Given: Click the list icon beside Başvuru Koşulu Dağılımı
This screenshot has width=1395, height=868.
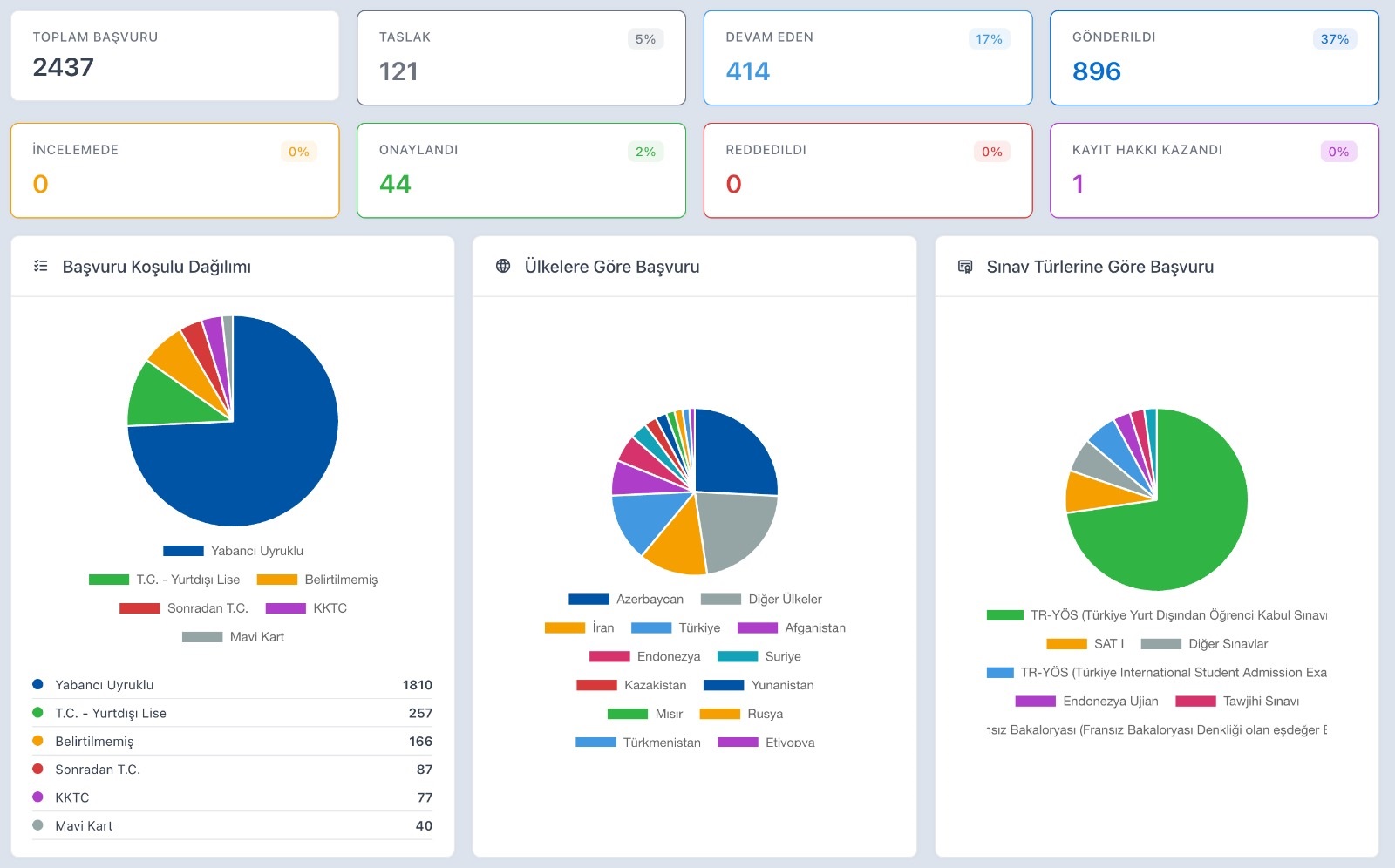Looking at the screenshot, I should 40,266.
